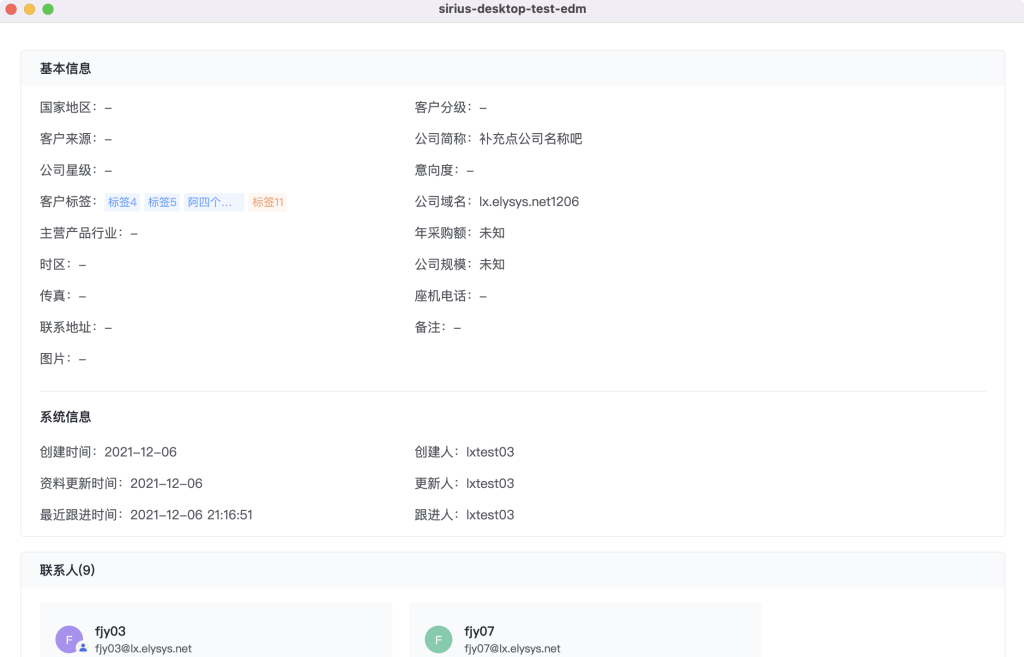1024x657 pixels.
Task: Click the 基本信息 section header
Action: pos(66,69)
